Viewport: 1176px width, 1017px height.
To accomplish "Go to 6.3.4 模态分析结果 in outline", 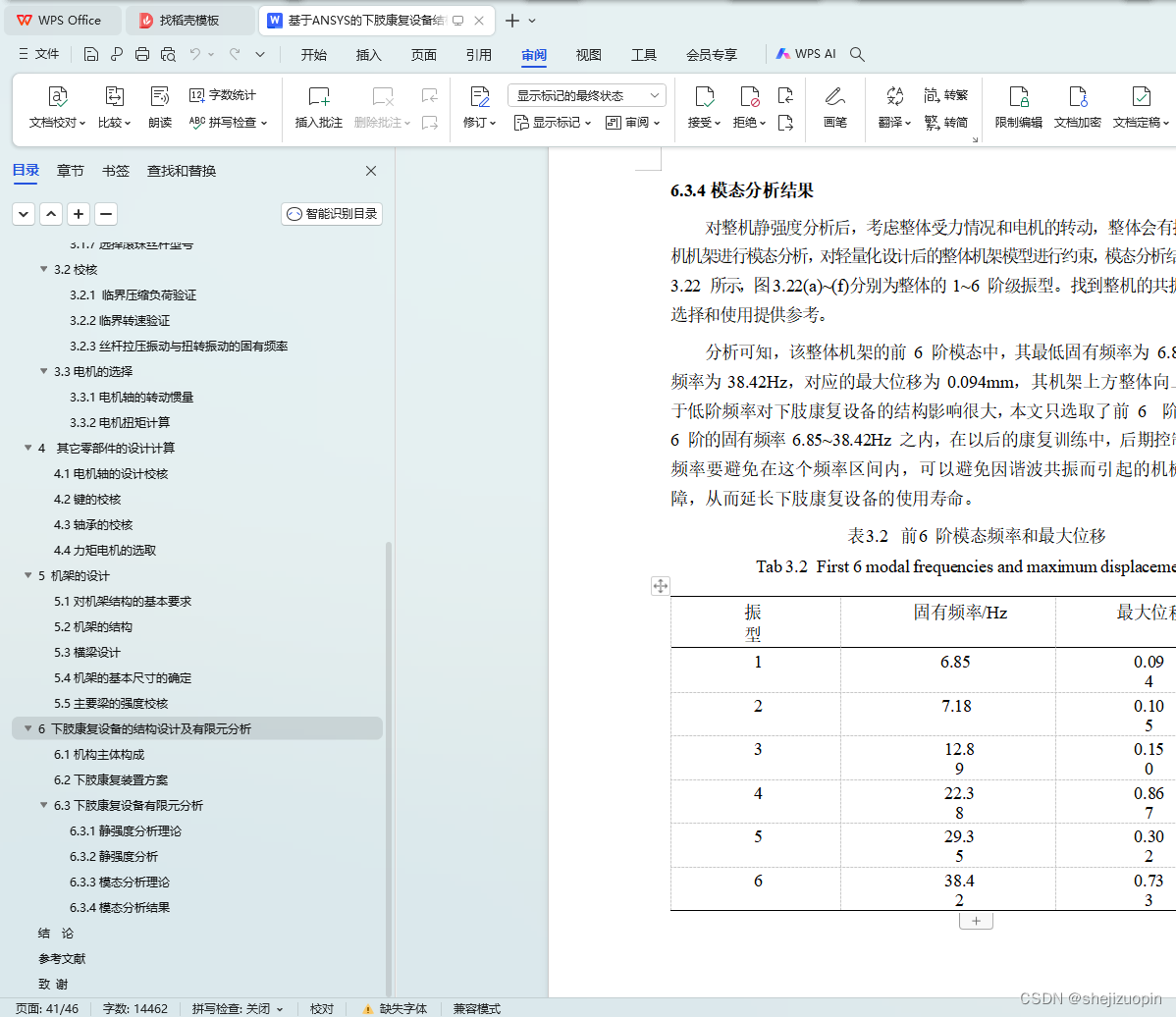I will (x=120, y=907).
